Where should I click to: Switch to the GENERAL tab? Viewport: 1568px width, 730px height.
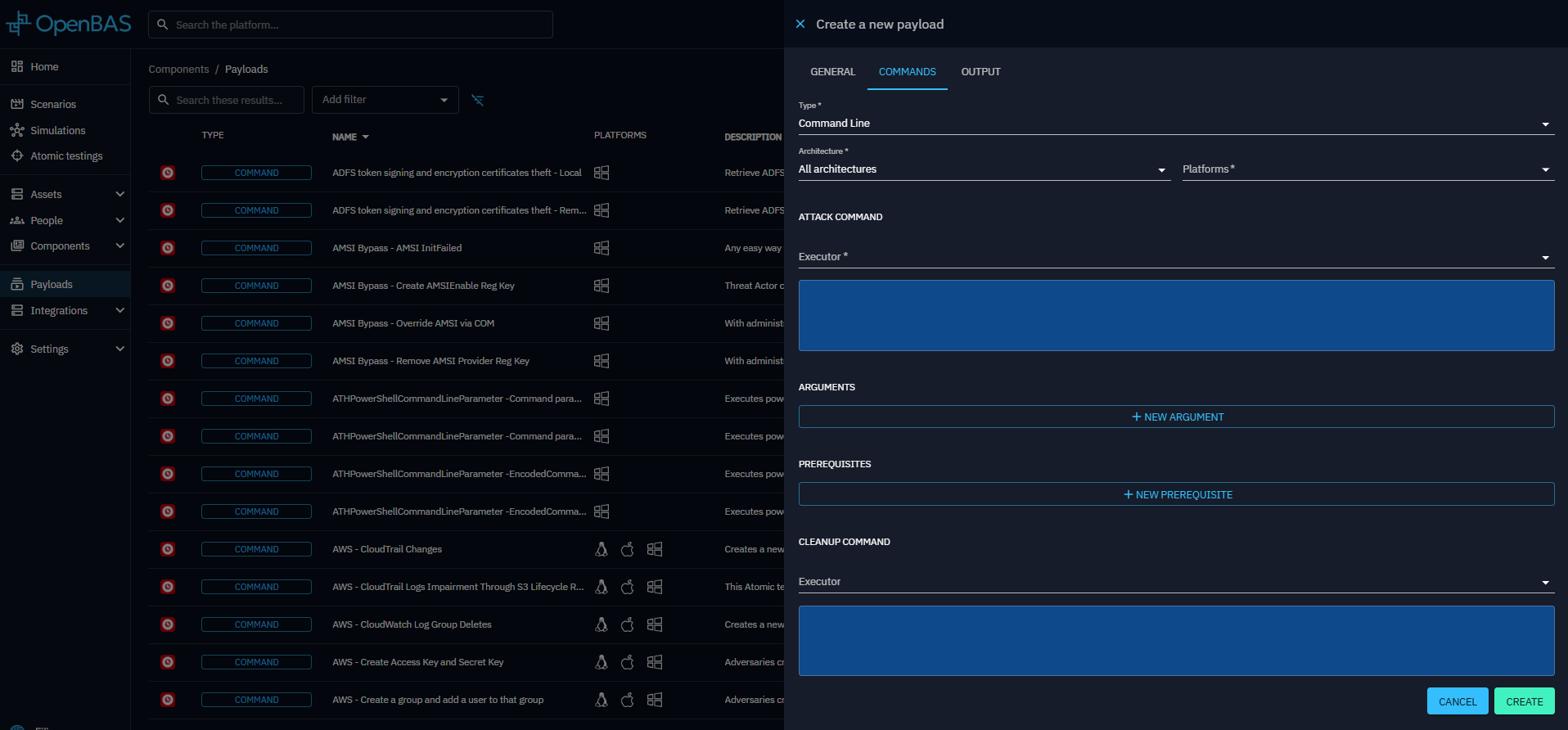pyautogui.click(x=832, y=72)
